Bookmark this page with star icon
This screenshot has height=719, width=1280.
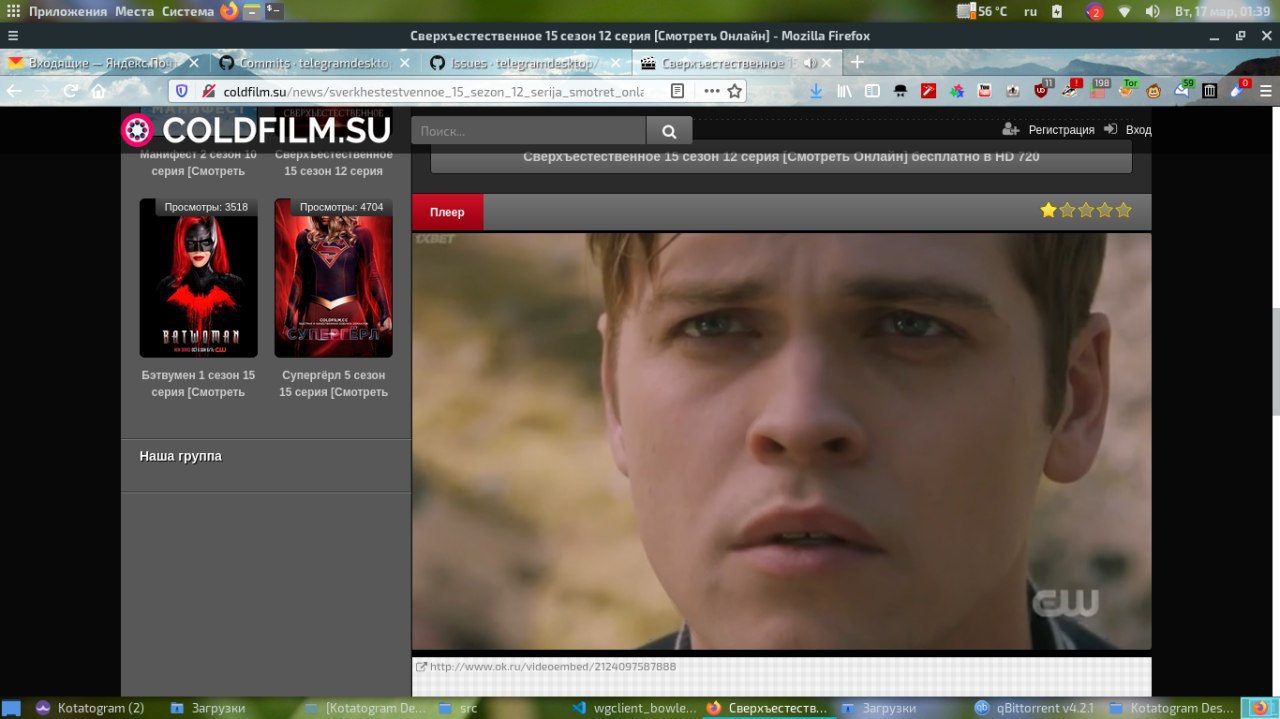point(735,91)
